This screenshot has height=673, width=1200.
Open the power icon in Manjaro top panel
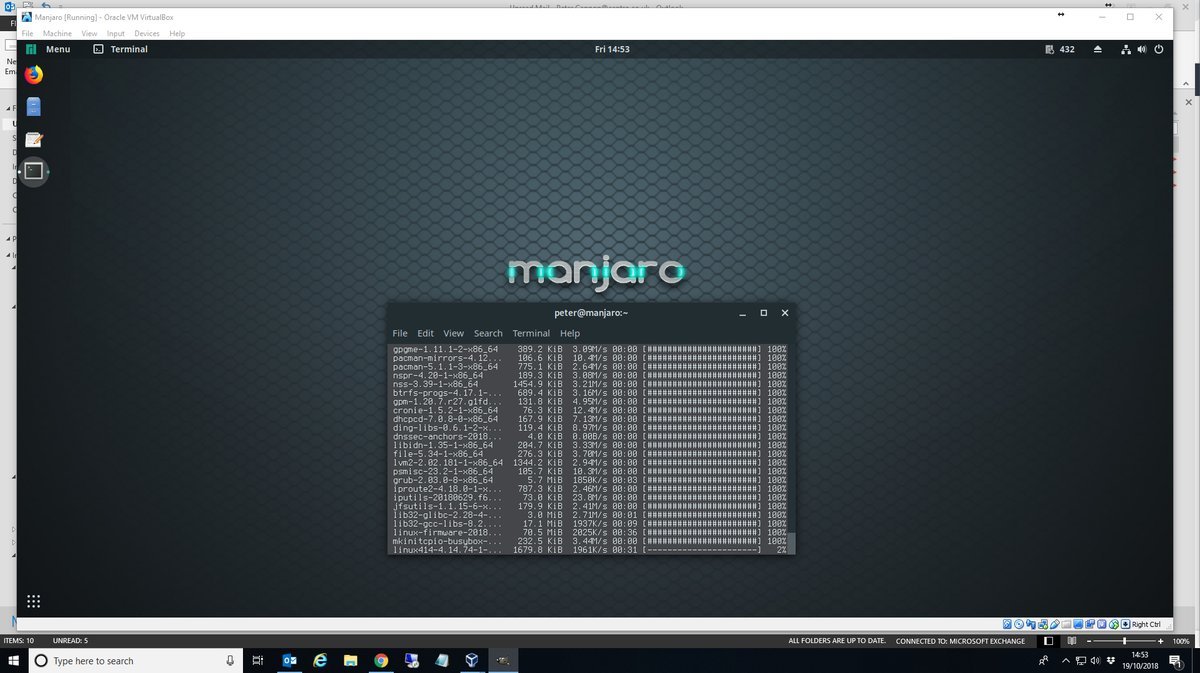[x=1158, y=49]
